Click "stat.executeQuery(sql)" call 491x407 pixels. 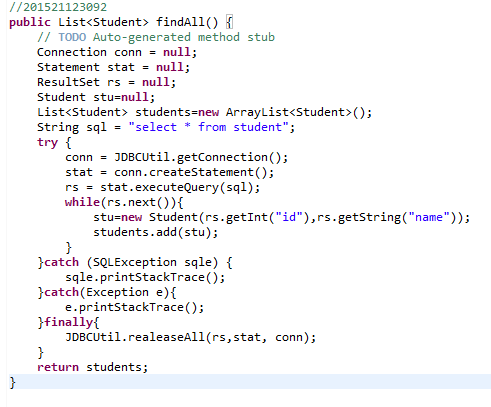point(177,187)
